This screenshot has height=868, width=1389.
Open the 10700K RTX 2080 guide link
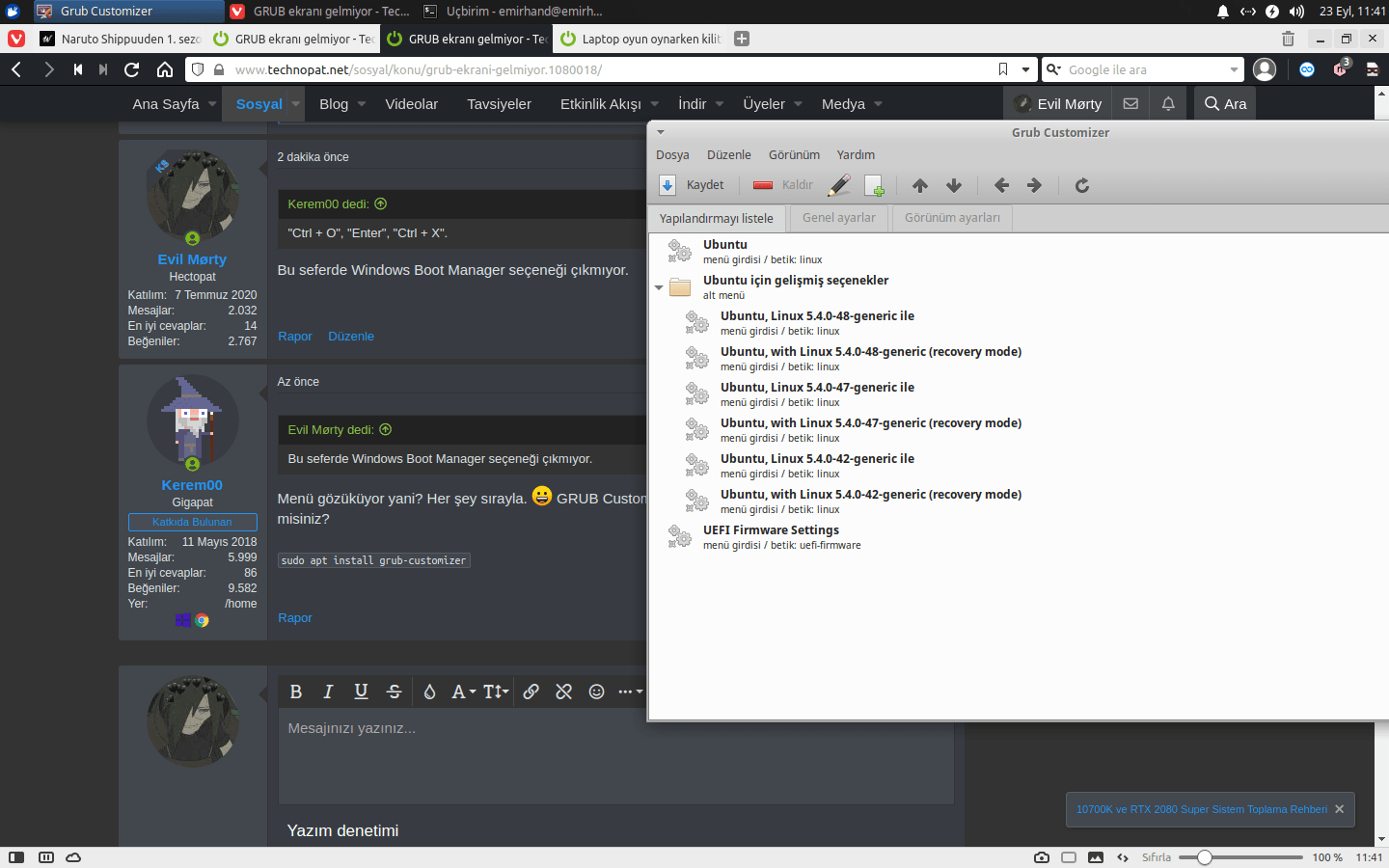point(1202,809)
